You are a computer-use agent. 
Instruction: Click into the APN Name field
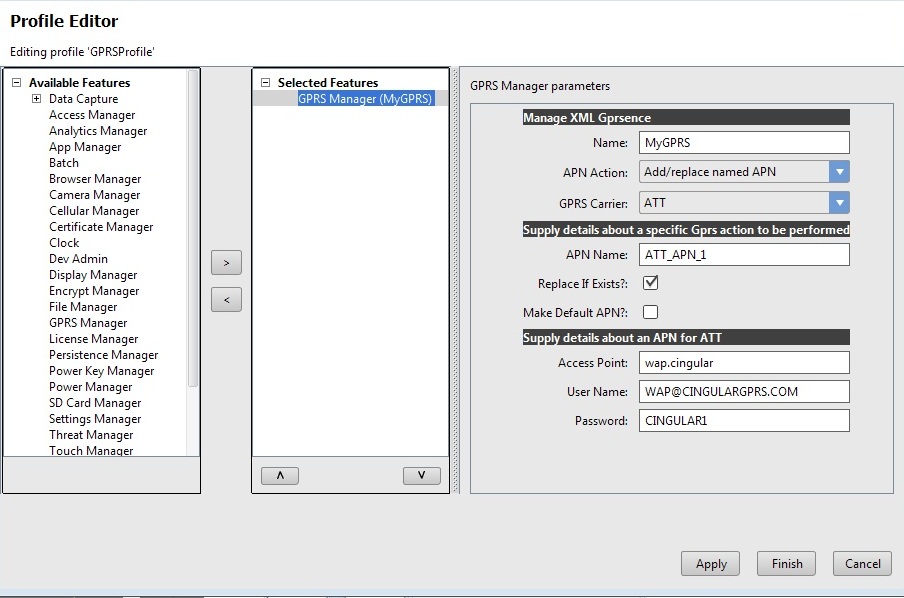[x=743, y=255]
